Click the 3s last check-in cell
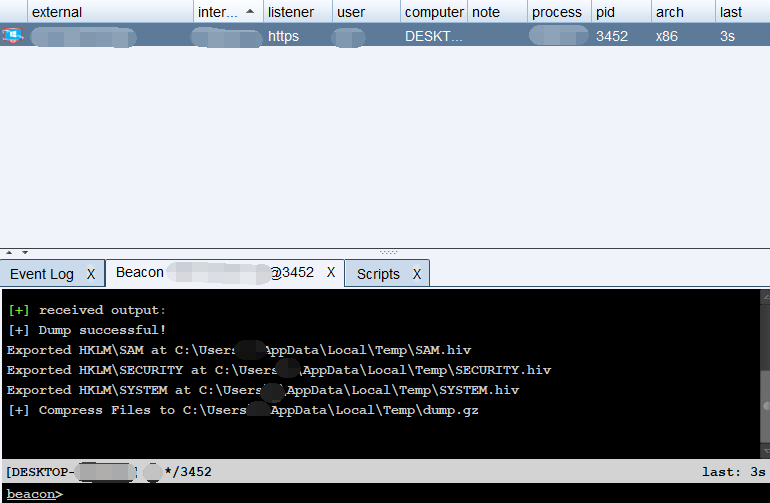This screenshot has height=503, width=770. [x=727, y=36]
